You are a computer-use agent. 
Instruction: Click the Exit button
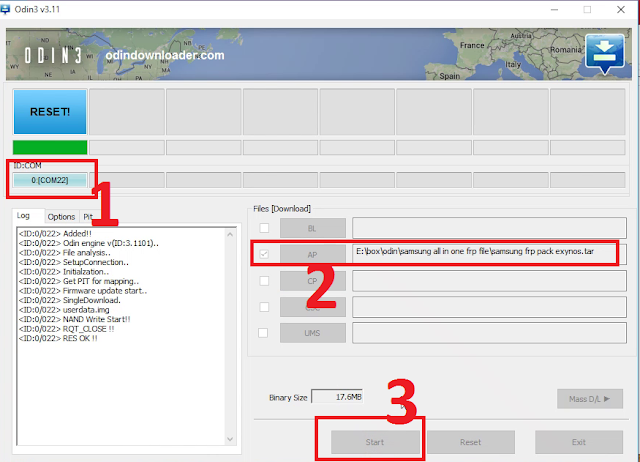(x=579, y=442)
